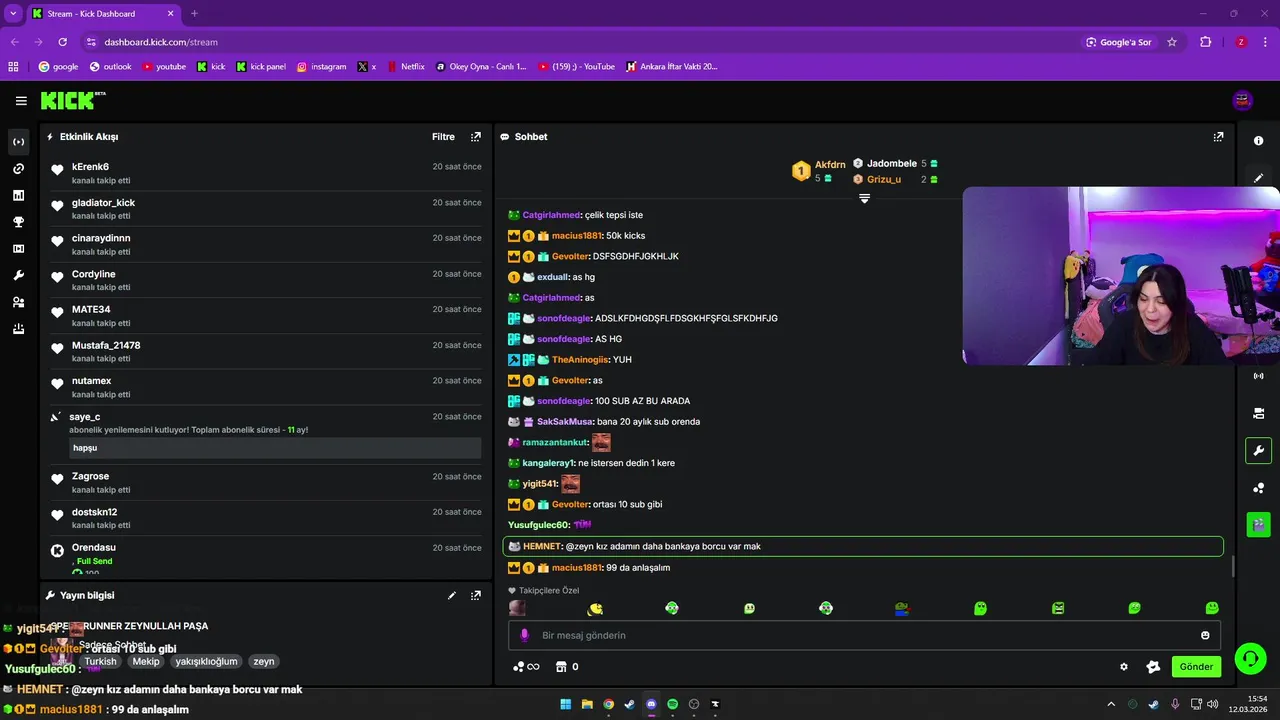Open kErenk6 follow activity entry

pos(265,173)
